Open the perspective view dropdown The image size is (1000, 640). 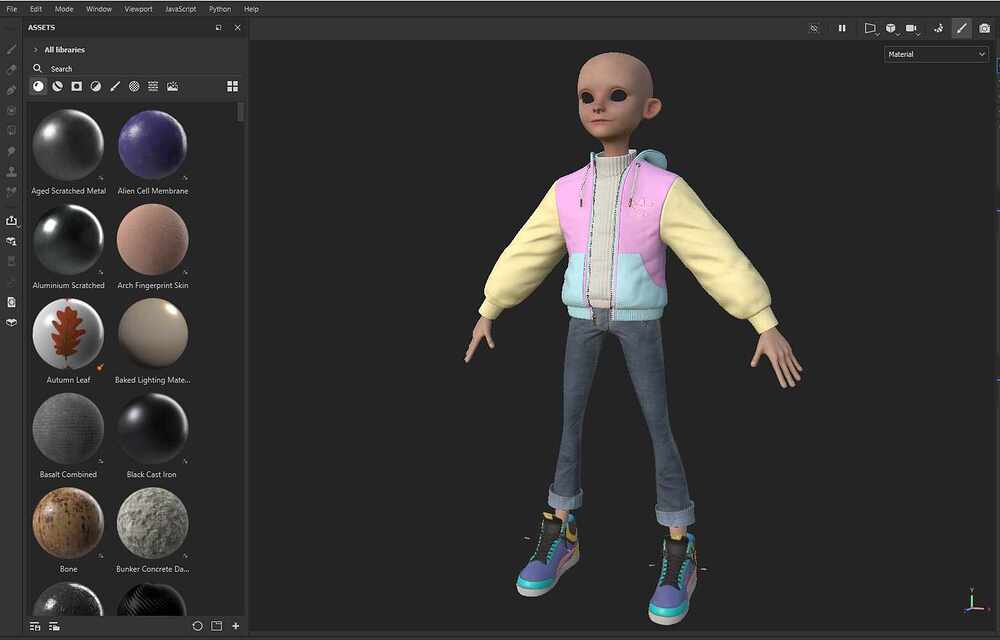tap(870, 28)
